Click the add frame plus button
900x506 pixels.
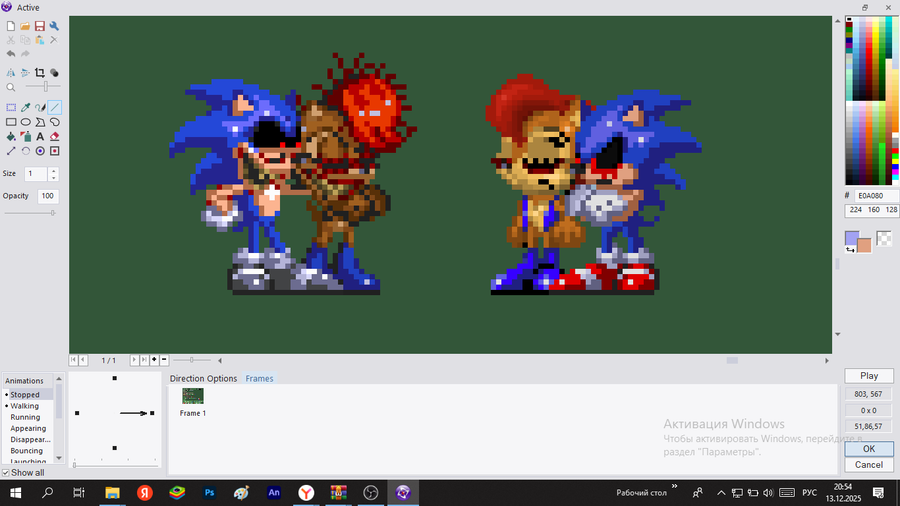click(x=154, y=360)
